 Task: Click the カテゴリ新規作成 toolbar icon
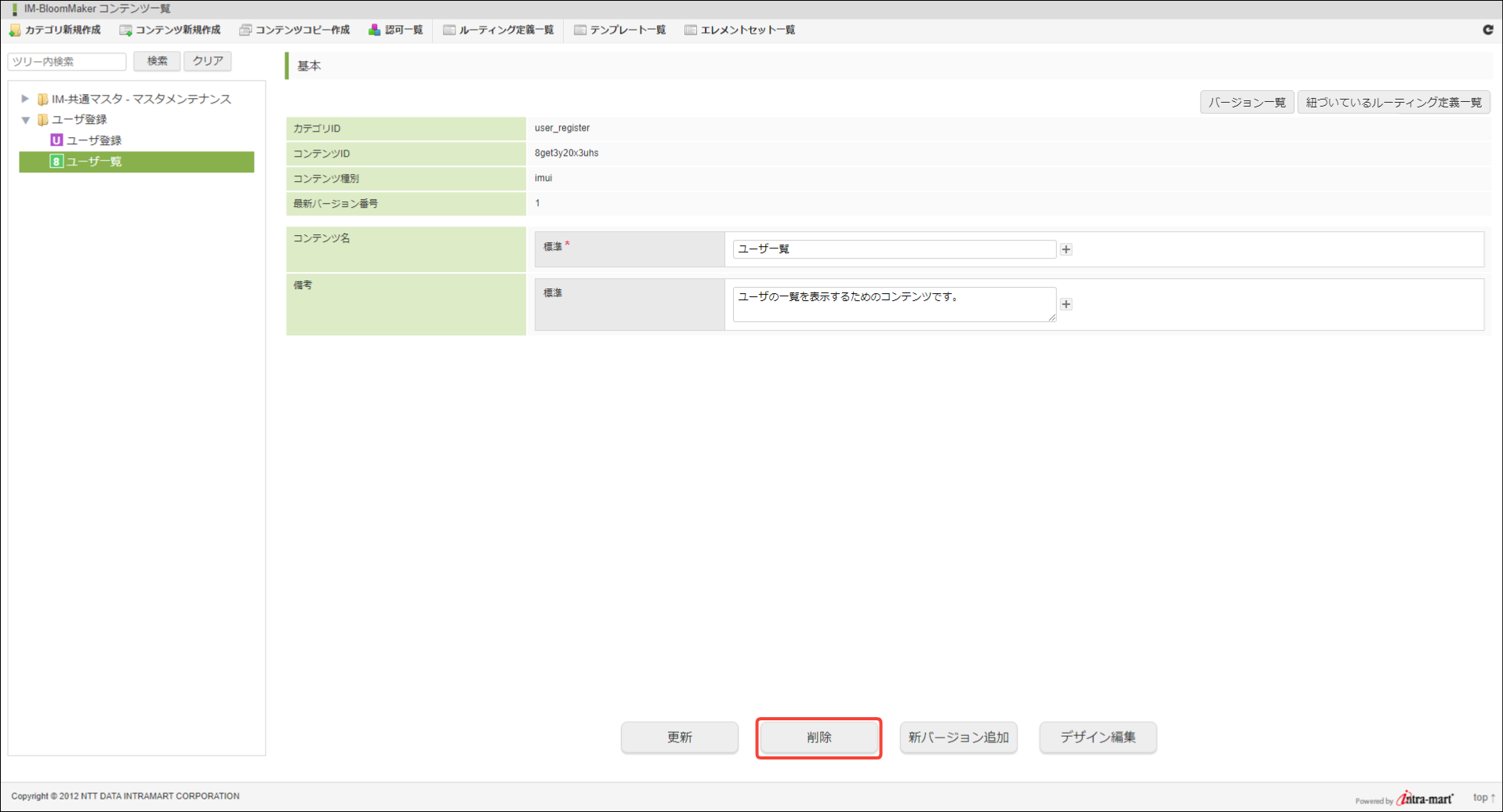pyautogui.click(x=15, y=31)
